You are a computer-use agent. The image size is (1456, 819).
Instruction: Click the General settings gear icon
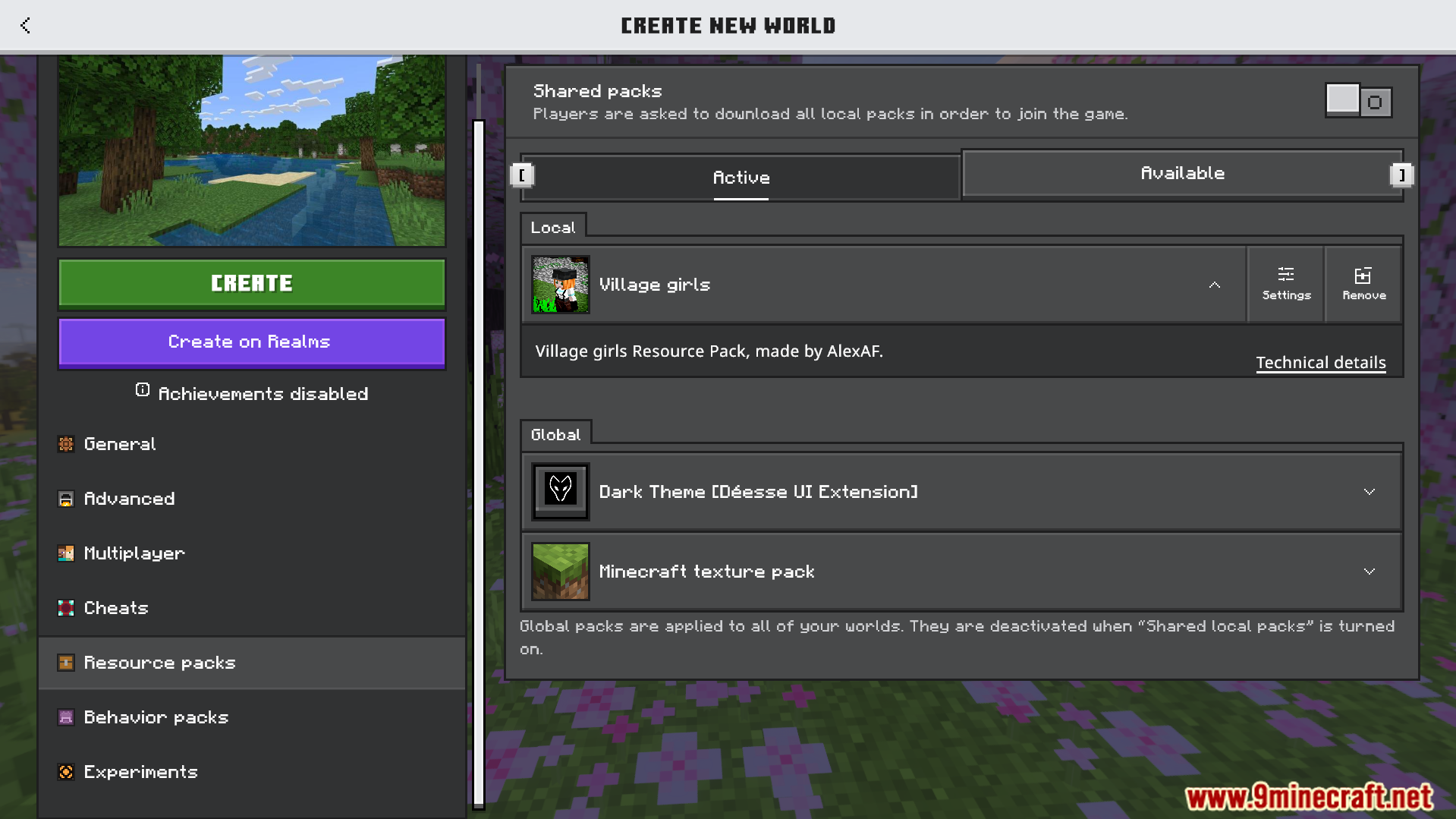tap(66, 444)
